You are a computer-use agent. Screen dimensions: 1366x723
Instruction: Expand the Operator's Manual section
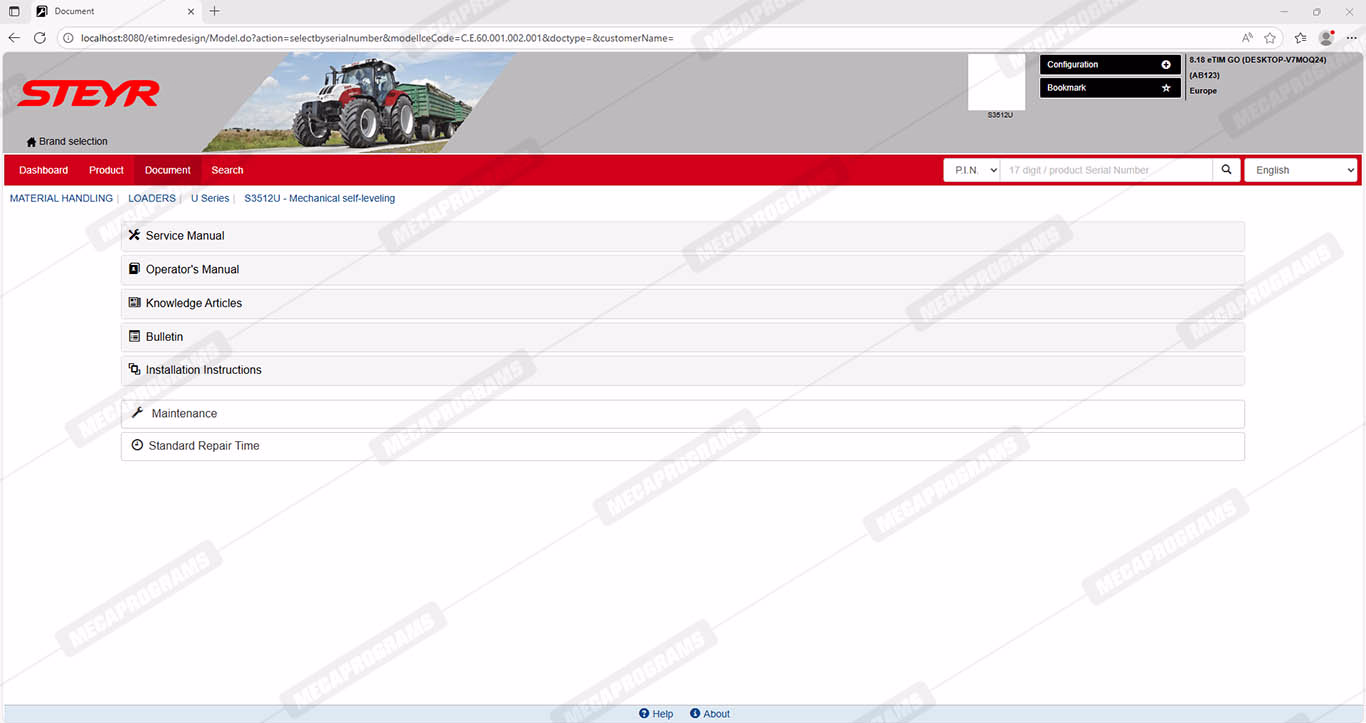(192, 270)
